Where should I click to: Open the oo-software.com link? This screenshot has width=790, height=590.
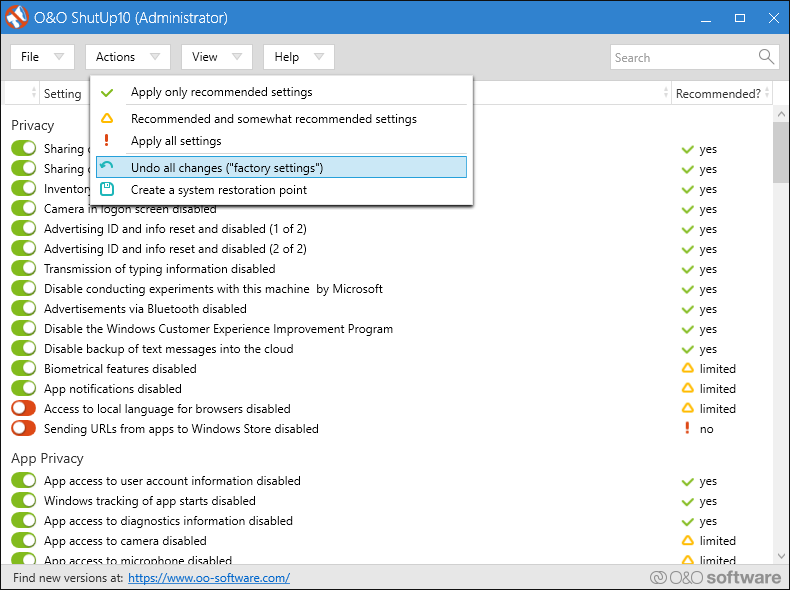coord(209,578)
